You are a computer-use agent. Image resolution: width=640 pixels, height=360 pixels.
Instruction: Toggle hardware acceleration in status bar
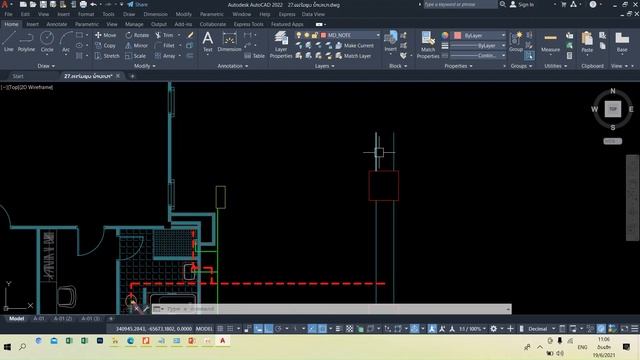point(601,329)
